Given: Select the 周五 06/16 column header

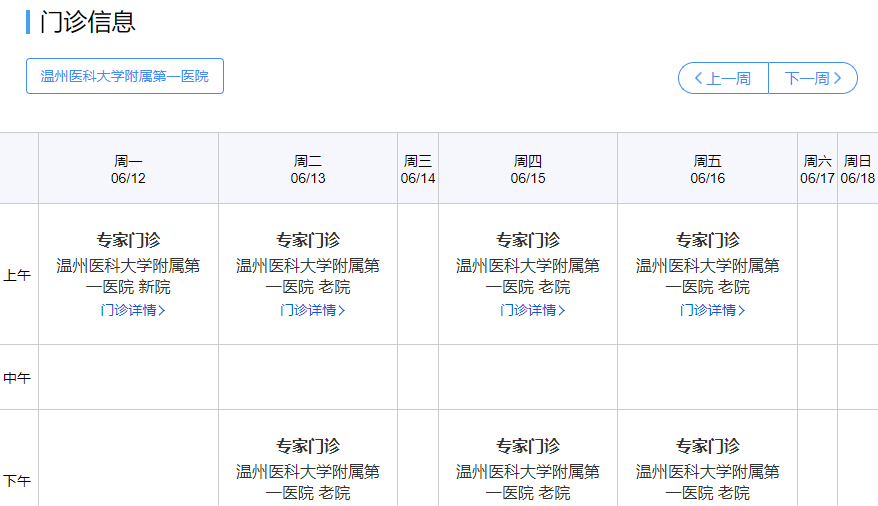Looking at the screenshot, I should (708, 169).
